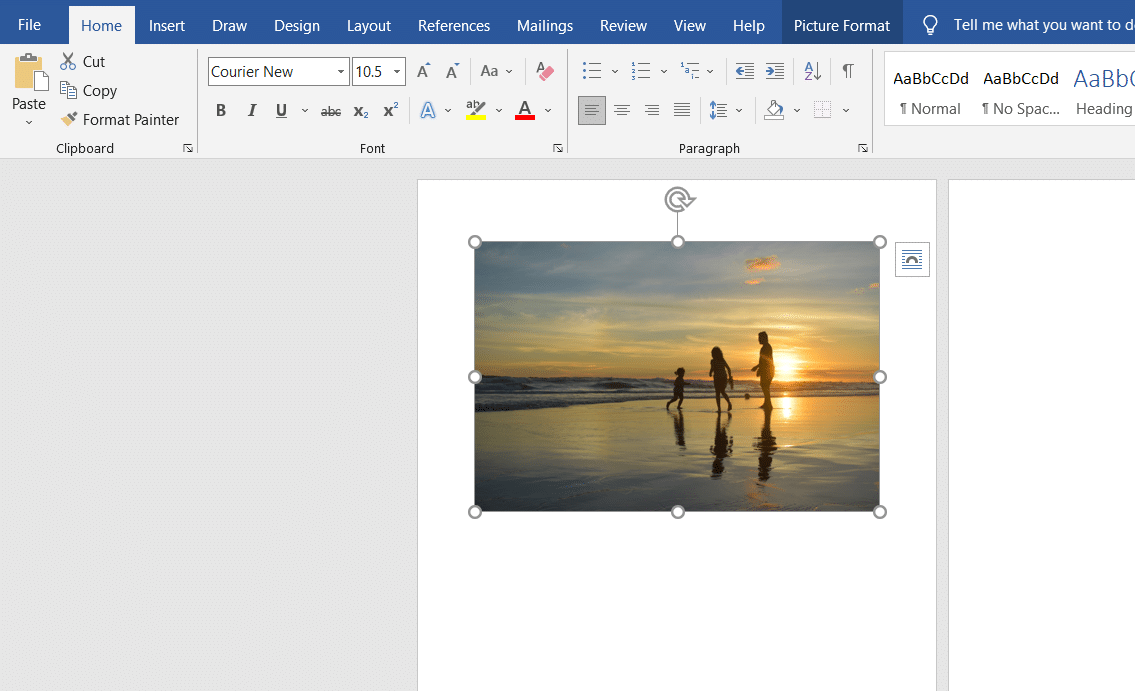Image resolution: width=1135 pixels, height=691 pixels.
Task: Expand the font color dropdown arrow
Action: pos(548,111)
